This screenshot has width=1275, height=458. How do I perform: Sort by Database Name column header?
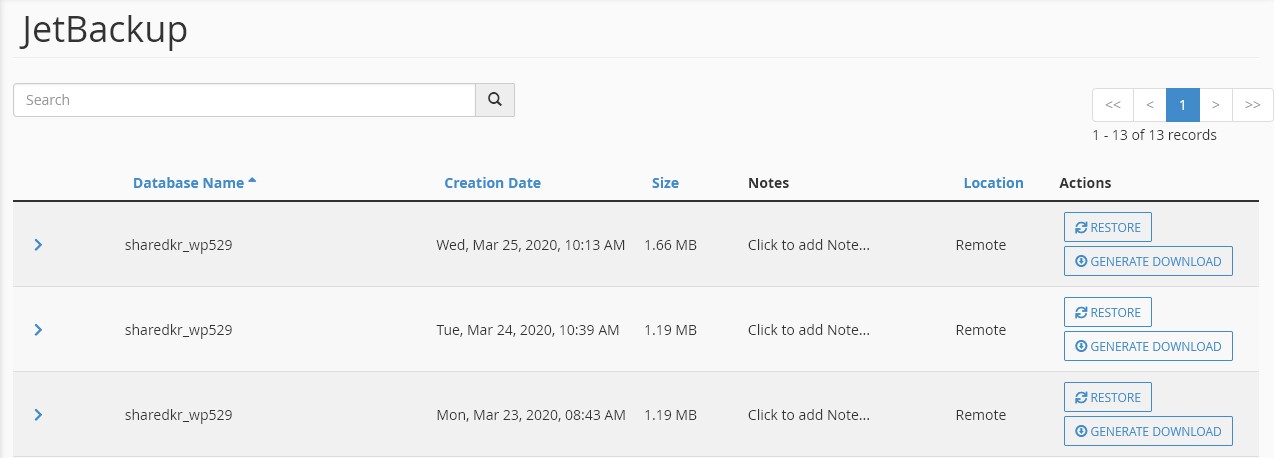(x=188, y=183)
